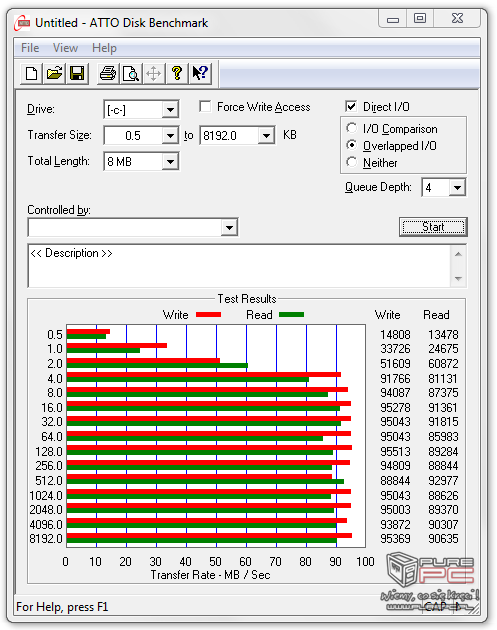Activate context help arrow-question icon
The width and height of the screenshot is (497, 630).
[x=200, y=74]
